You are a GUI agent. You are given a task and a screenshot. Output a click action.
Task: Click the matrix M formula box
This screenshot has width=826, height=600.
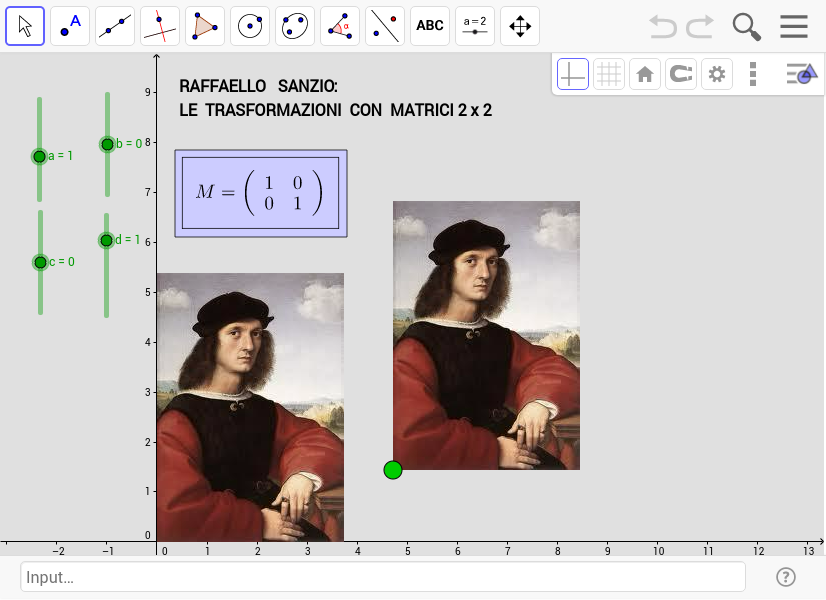point(261,193)
